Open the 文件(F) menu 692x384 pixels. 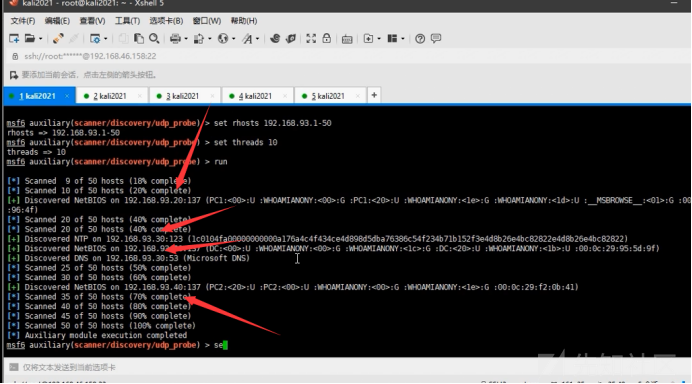coord(23,21)
